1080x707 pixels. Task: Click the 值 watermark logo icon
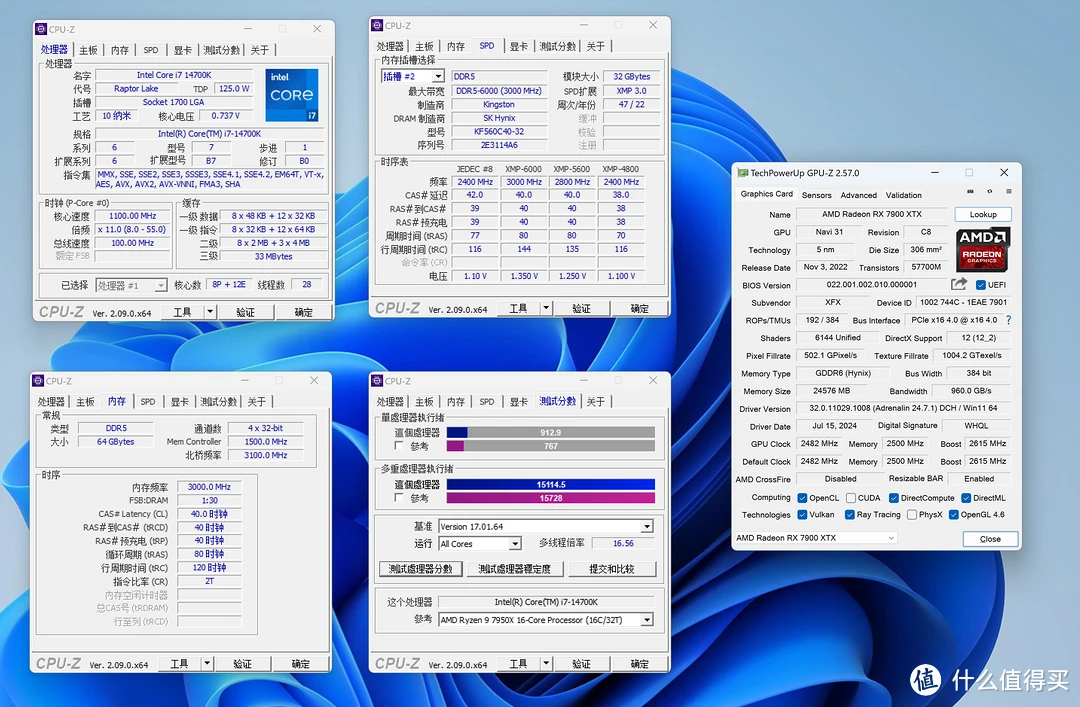coord(925,679)
